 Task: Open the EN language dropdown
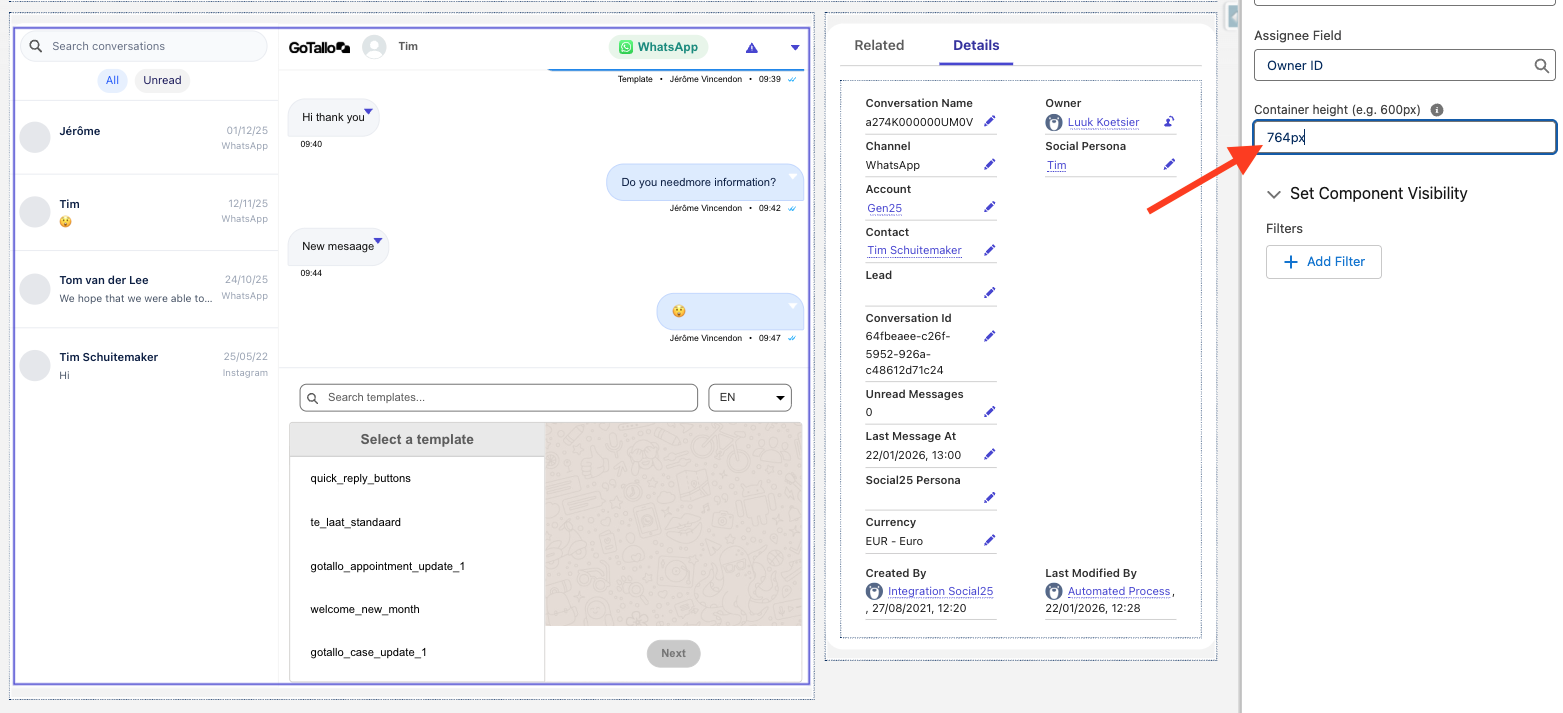coord(749,397)
